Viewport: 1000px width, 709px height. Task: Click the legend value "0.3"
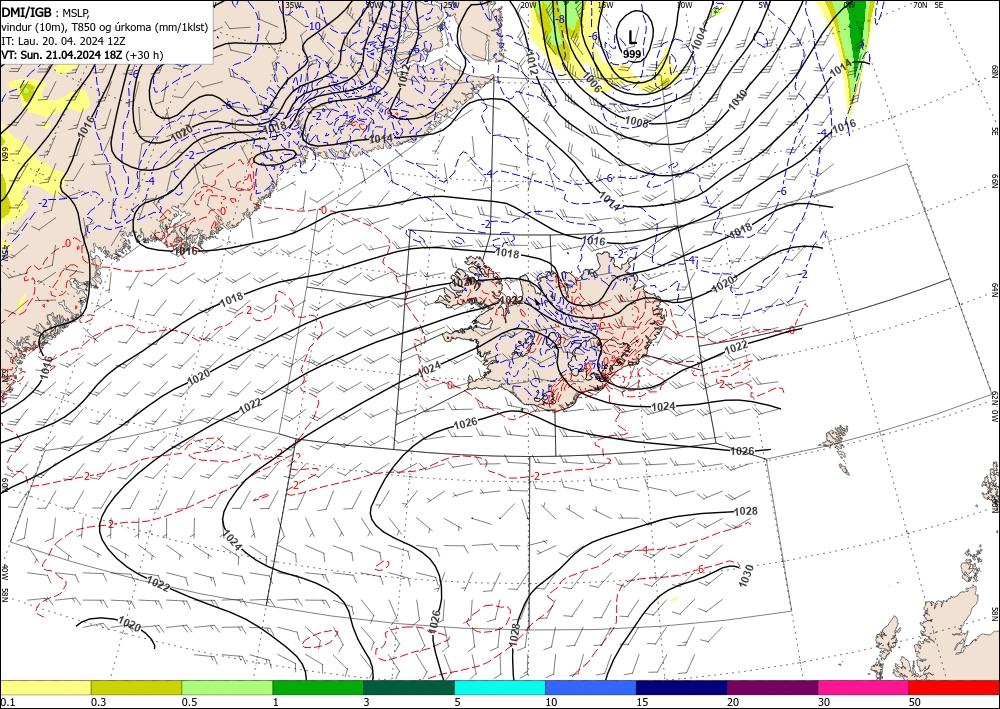(x=98, y=702)
